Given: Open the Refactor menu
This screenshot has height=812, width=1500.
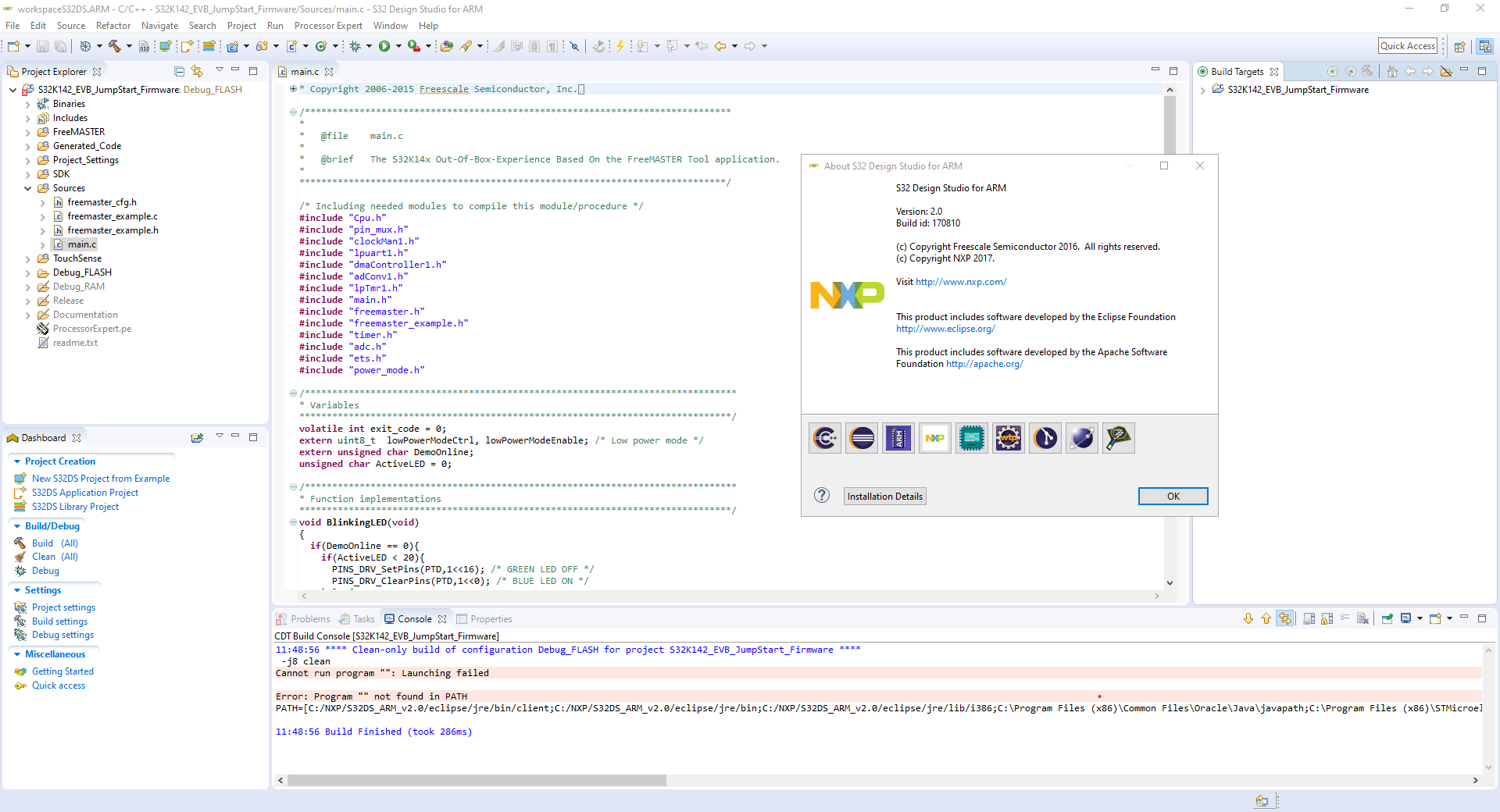Looking at the screenshot, I should 113,26.
